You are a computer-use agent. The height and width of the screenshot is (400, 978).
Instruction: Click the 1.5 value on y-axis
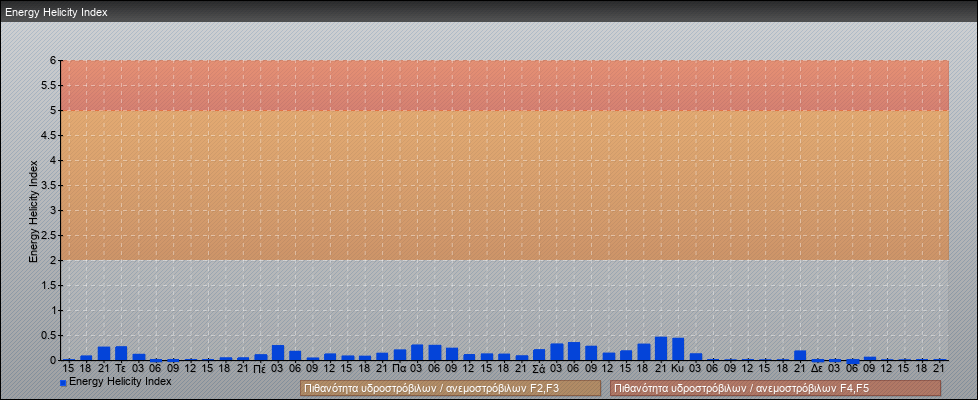[48, 285]
